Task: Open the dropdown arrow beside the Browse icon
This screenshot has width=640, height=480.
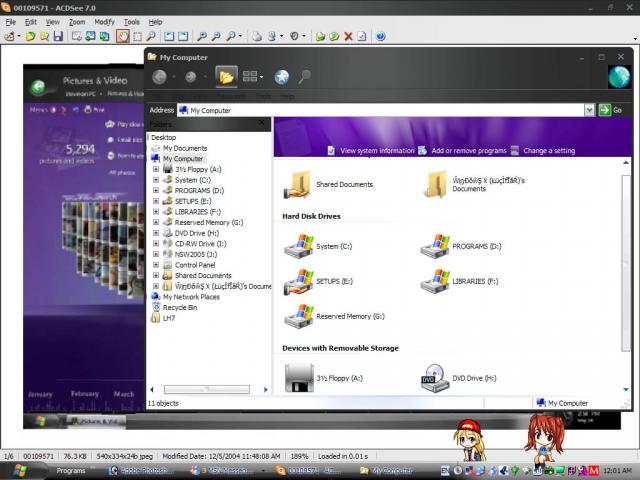Action: click(x=19, y=36)
